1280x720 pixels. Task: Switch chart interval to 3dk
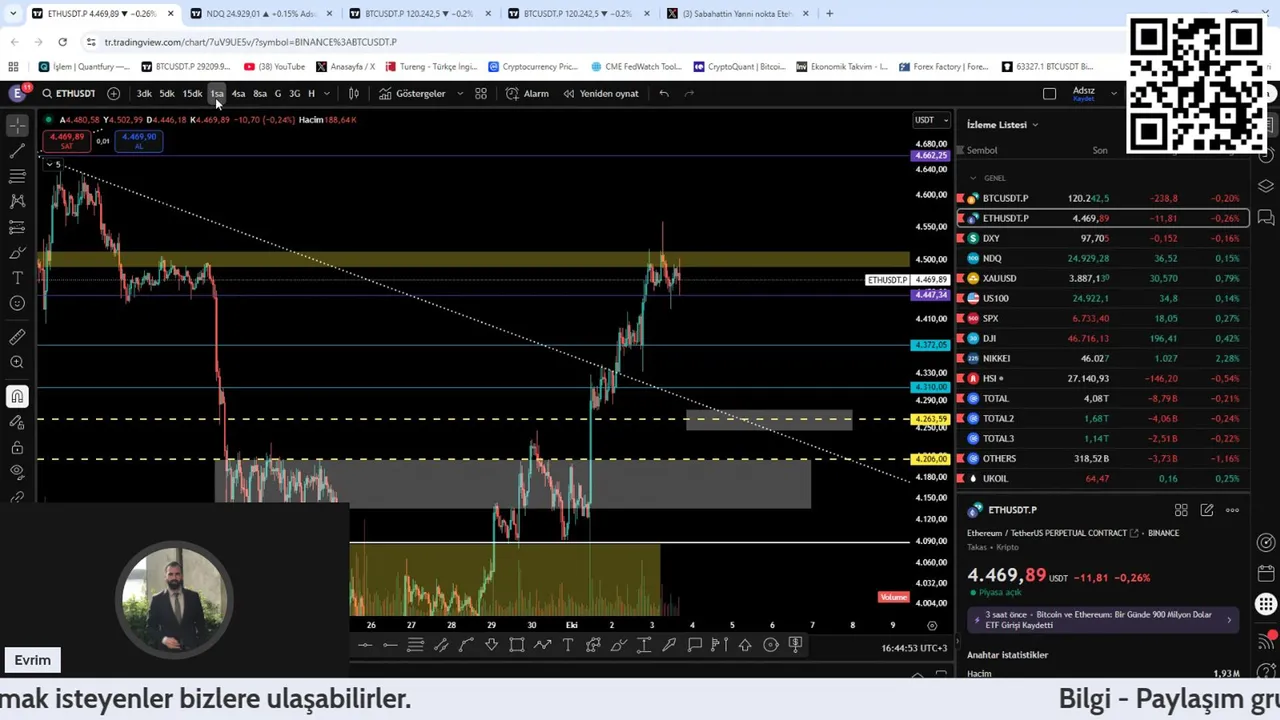point(144,93)
